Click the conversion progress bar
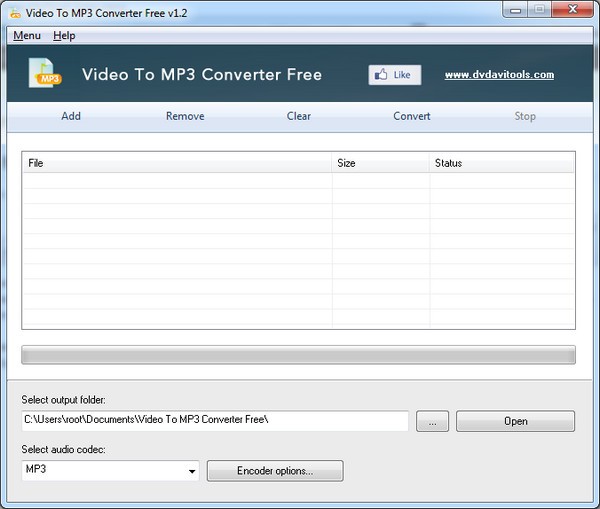The width and height of the screenshot is (600, 509). tap(298, 355)
